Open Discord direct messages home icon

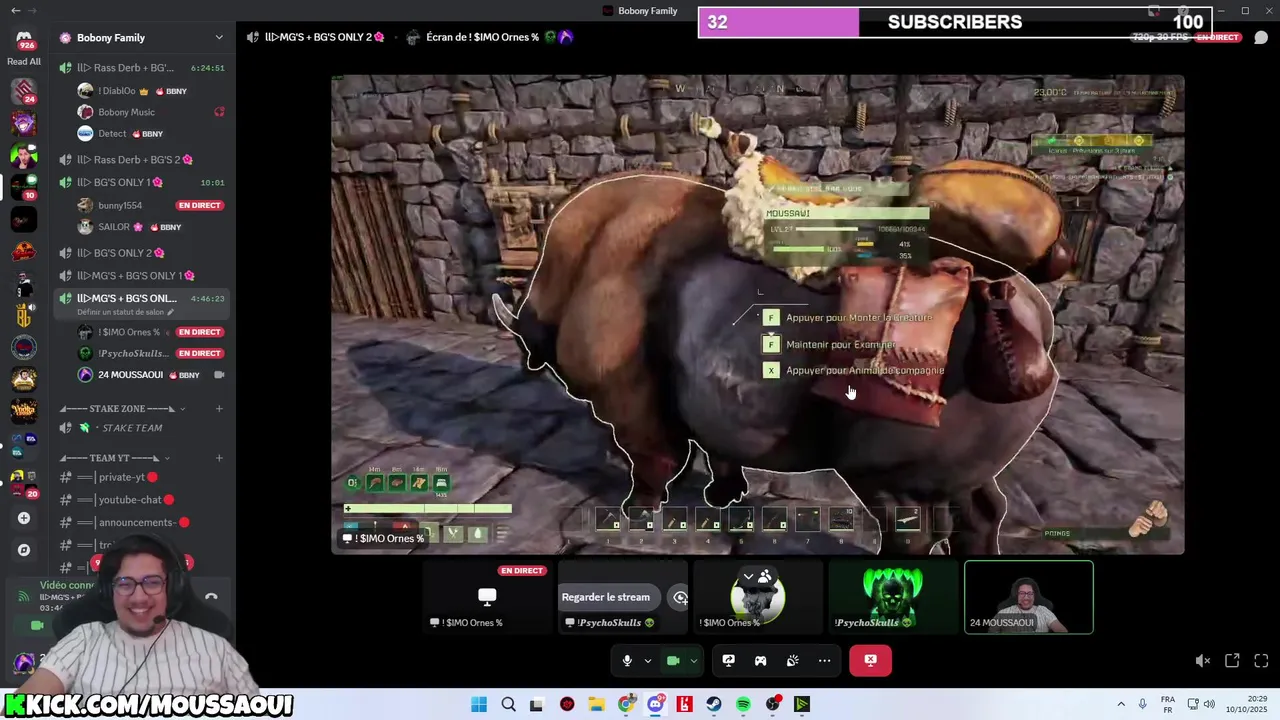click(24, 40)
